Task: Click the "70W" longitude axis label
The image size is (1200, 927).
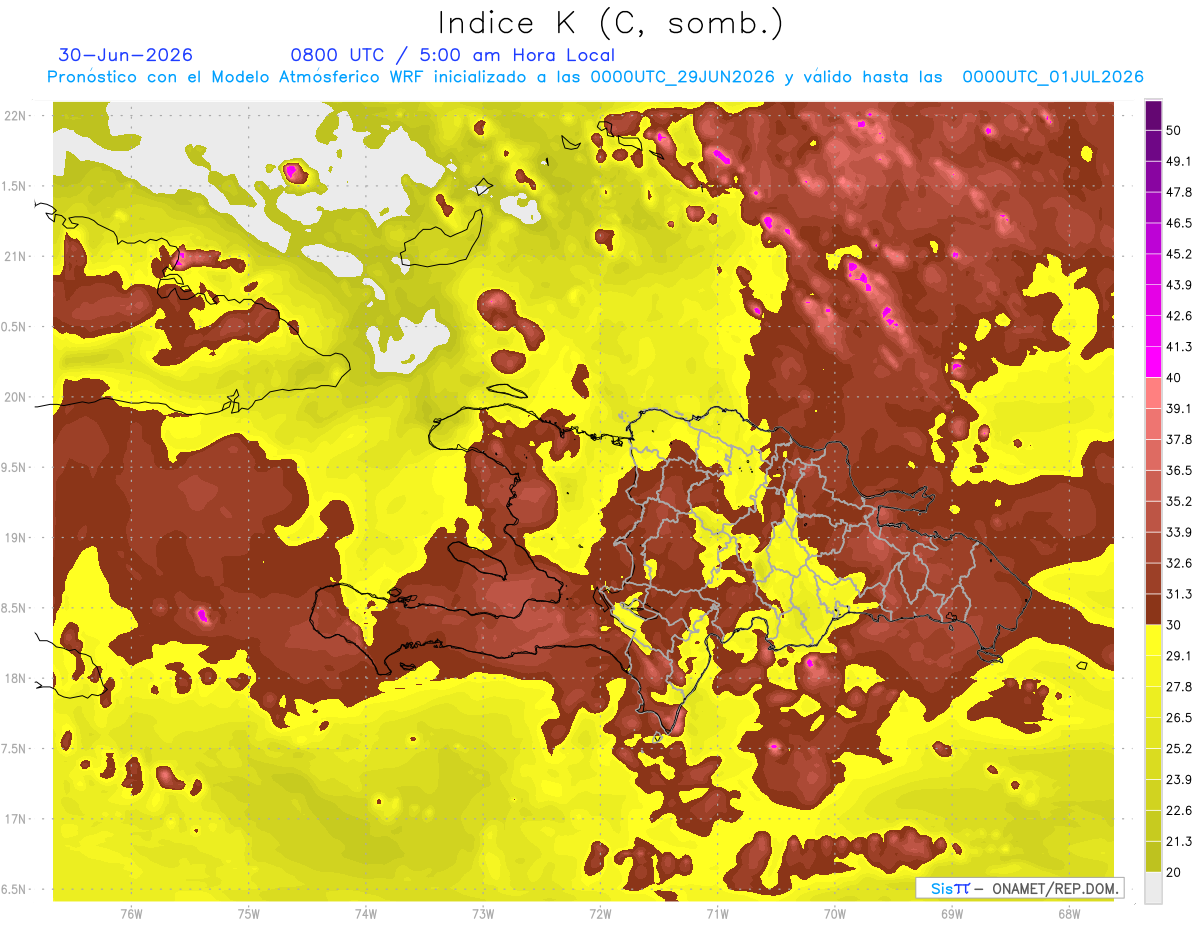Action: pos(835,914)
